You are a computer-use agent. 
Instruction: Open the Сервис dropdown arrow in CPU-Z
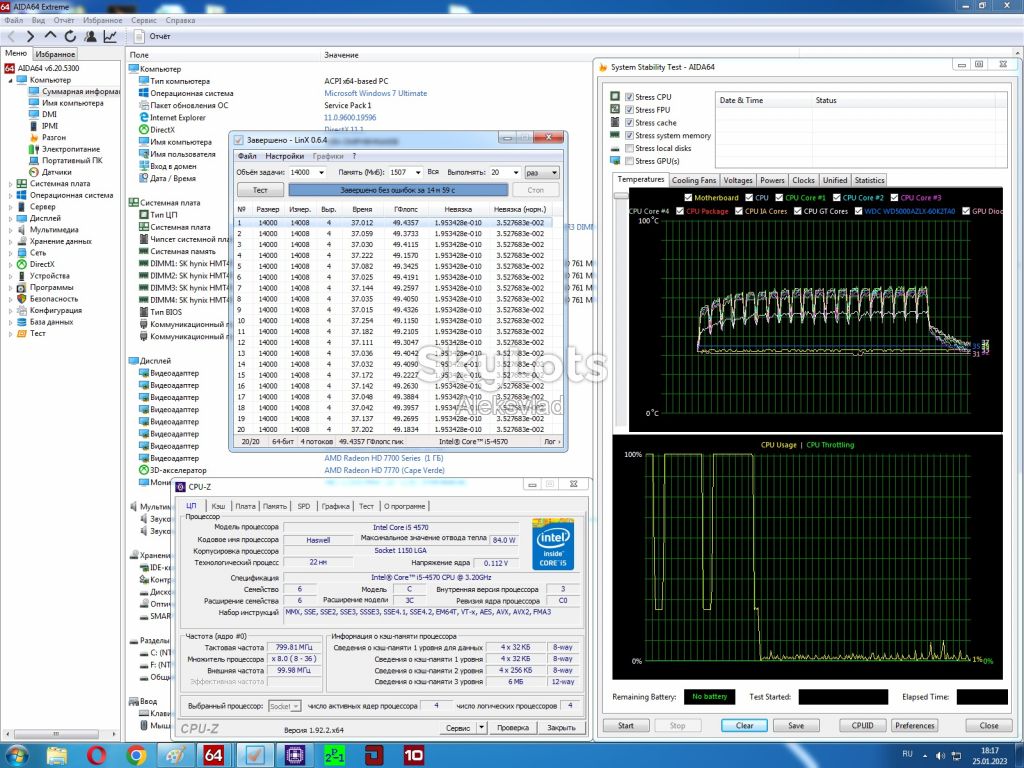(481, 727)
